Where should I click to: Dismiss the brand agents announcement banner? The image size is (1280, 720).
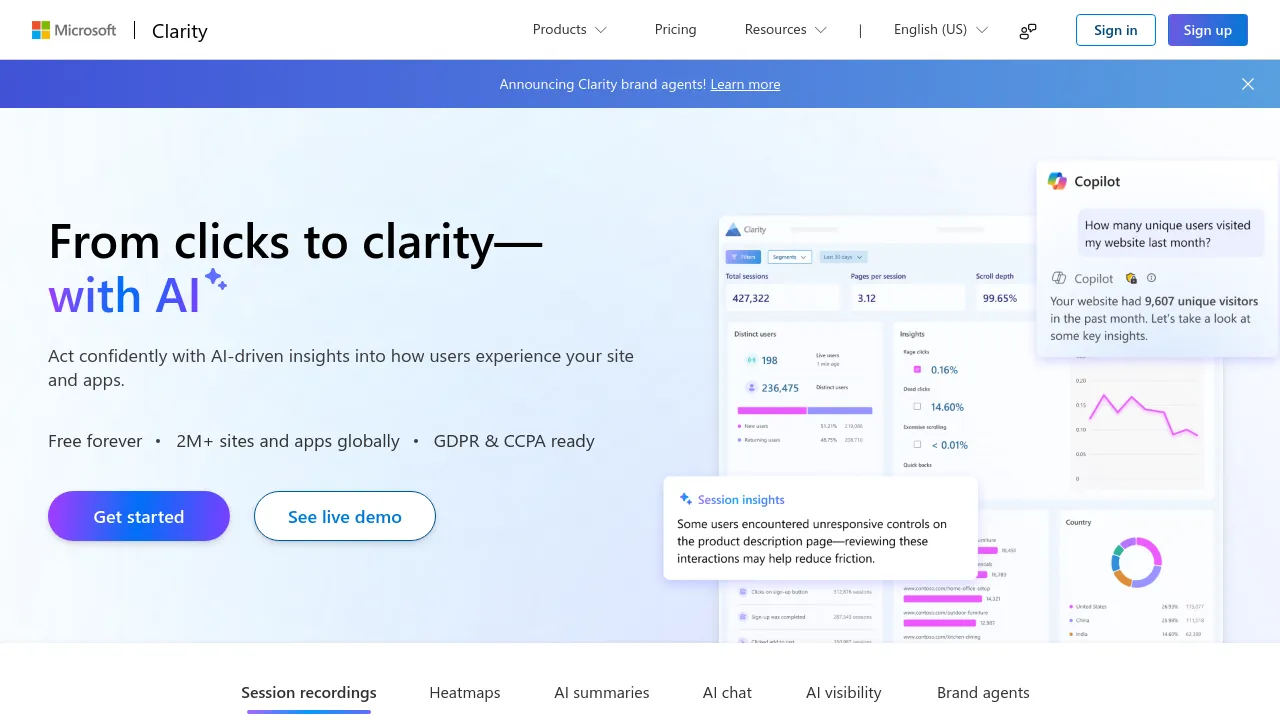click(1248, 84)
